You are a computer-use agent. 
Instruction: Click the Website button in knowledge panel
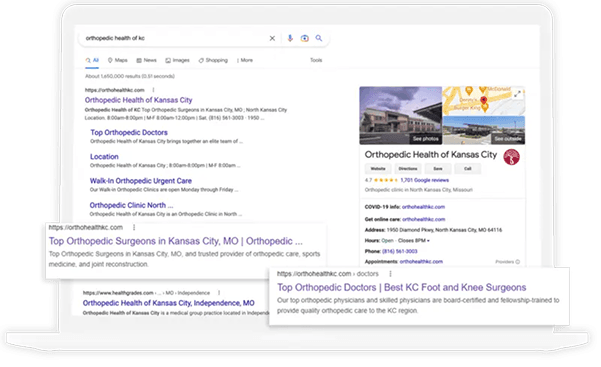coord(378,169)
